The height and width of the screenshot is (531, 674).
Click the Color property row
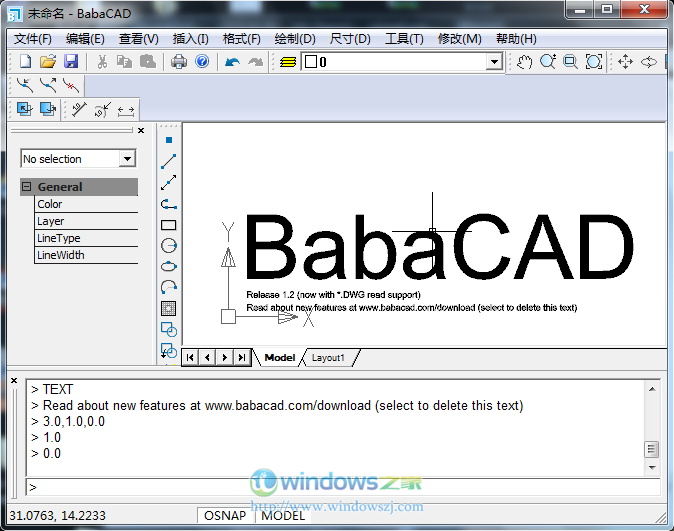click(86, 204)
